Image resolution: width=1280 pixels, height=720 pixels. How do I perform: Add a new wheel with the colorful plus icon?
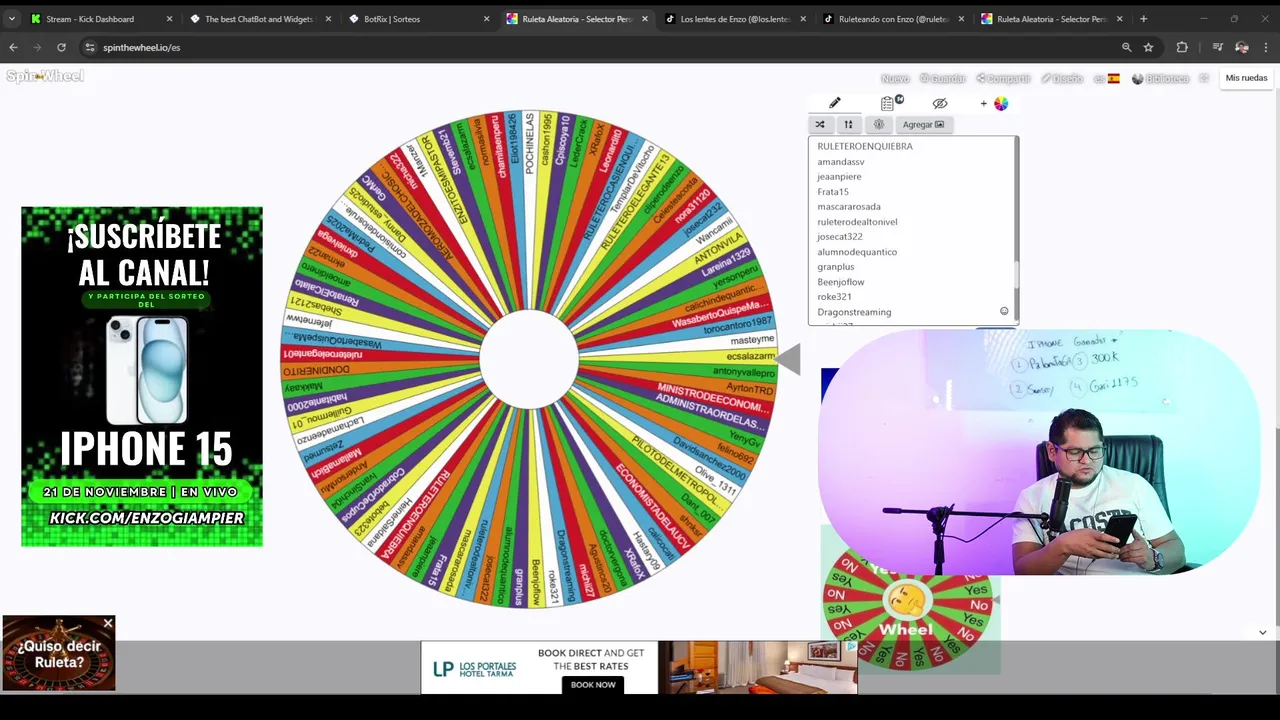coord(995,103)
